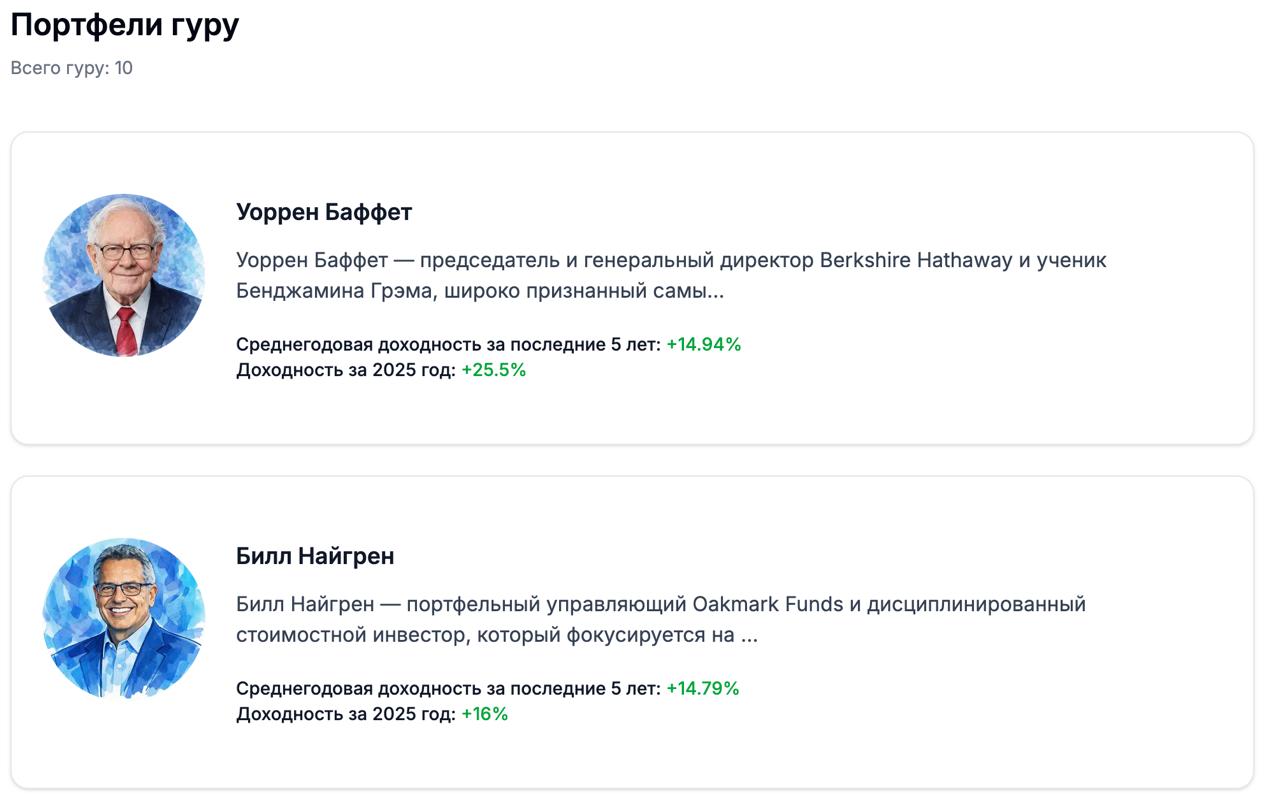
Task: Click the +16% return for 2025
Action: coord(486,714)
